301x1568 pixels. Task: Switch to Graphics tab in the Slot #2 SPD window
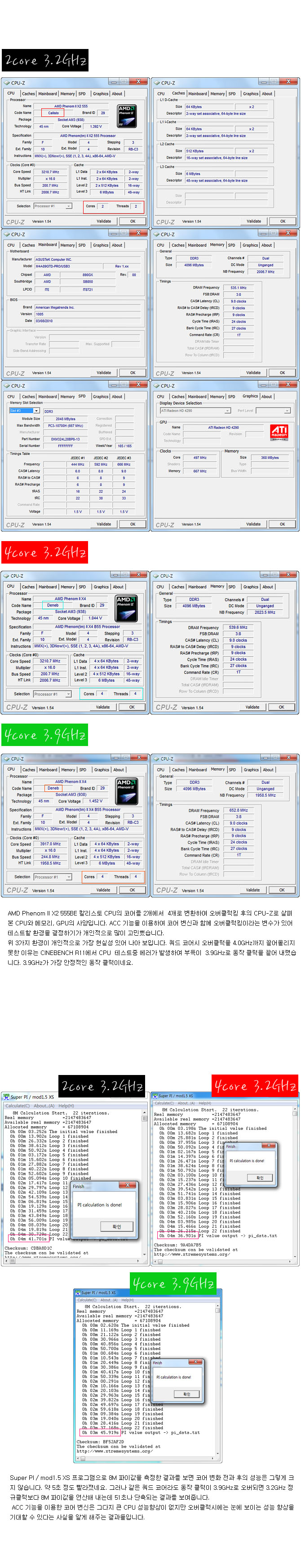pos(101,397)
